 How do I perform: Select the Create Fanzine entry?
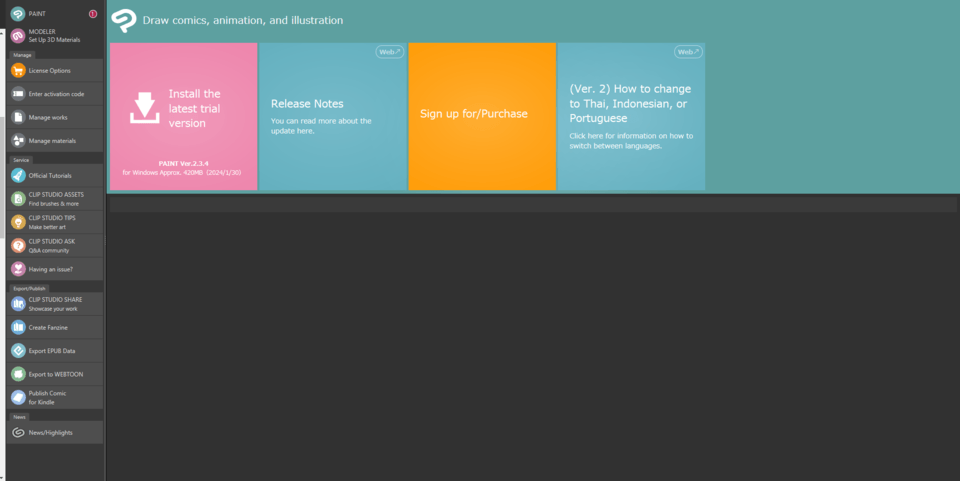pos(55,327)
